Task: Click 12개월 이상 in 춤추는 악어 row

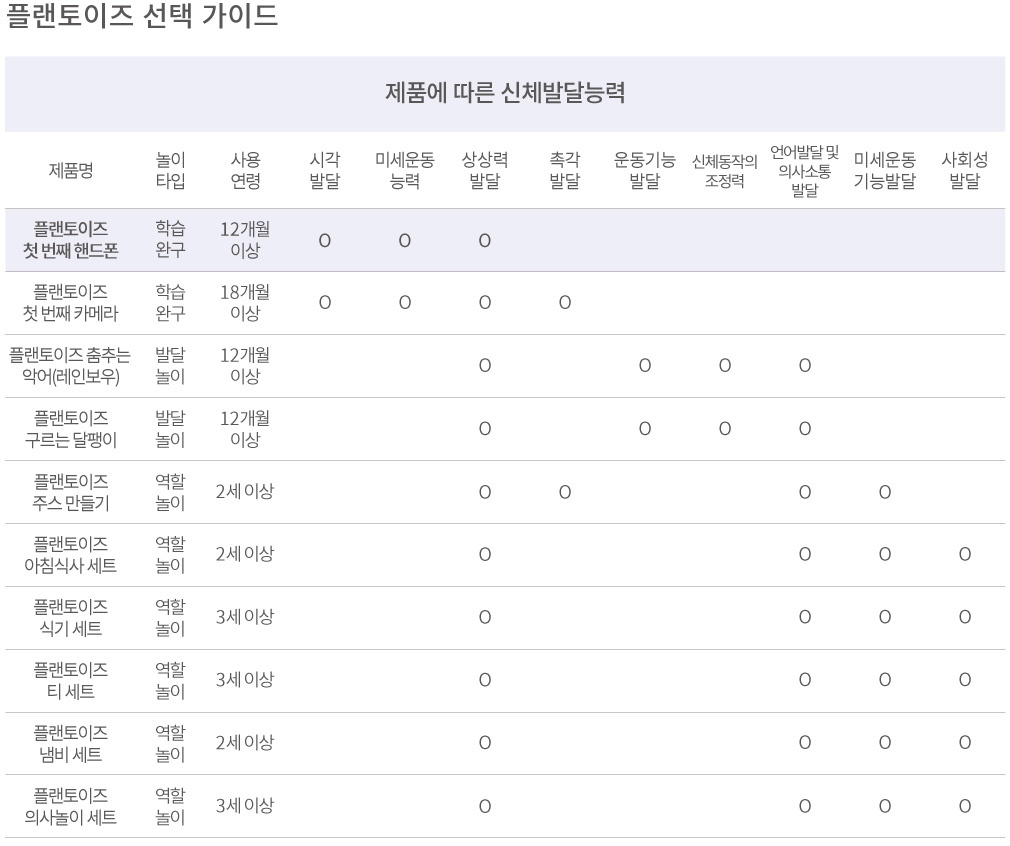Action: [x=245, y=365]
